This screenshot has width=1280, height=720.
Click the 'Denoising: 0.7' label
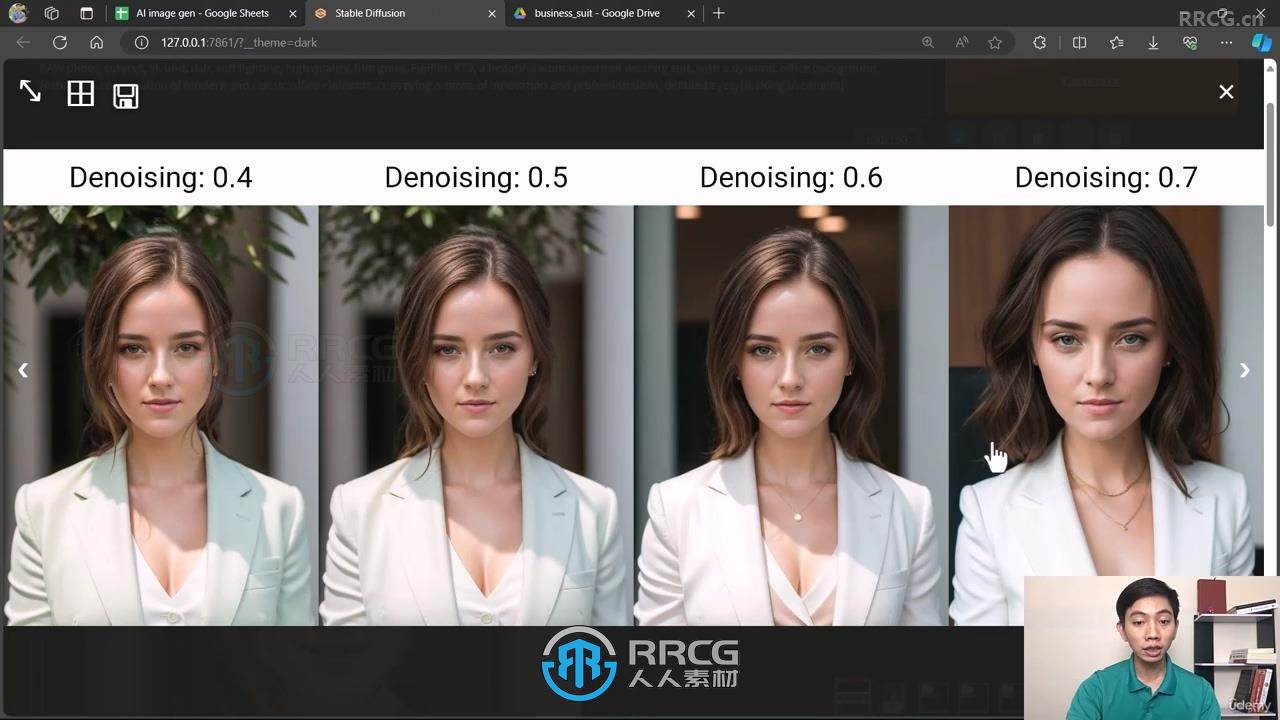(x=1106, y=177)
